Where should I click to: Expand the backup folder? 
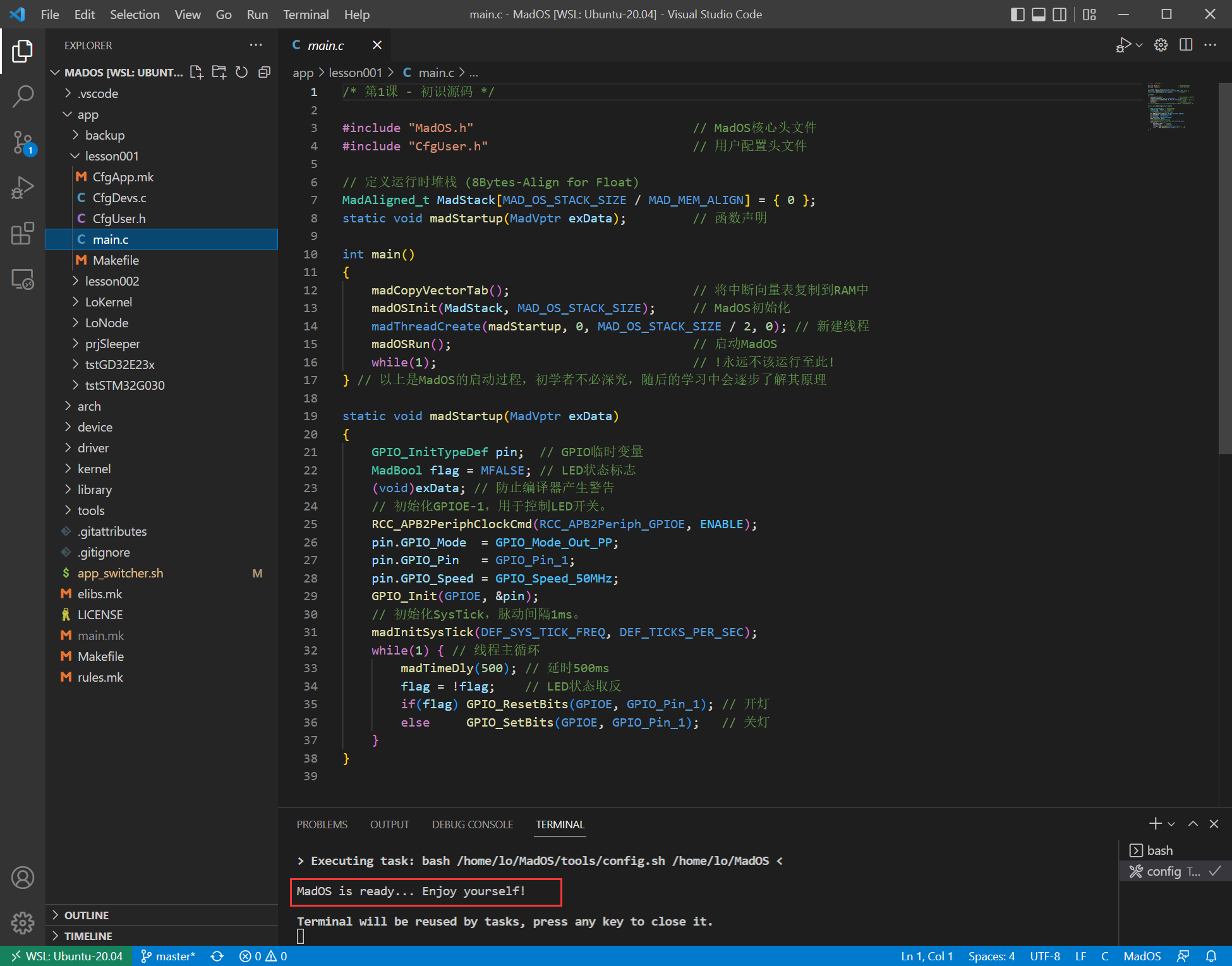pos(162,135)
